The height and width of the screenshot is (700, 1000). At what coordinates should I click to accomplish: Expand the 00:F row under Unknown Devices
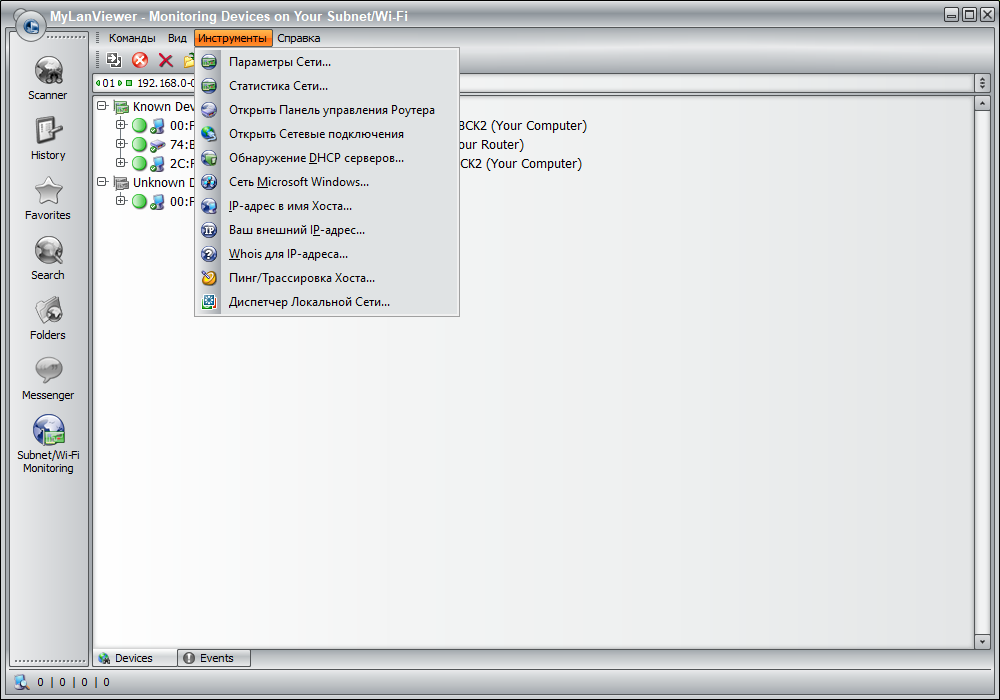tap(121, 200)
